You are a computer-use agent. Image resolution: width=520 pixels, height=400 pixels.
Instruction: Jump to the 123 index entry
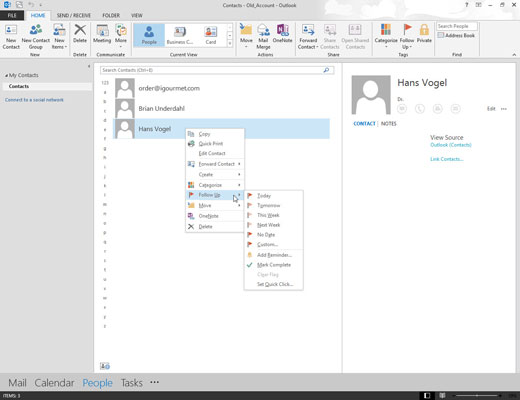point(105,83)
